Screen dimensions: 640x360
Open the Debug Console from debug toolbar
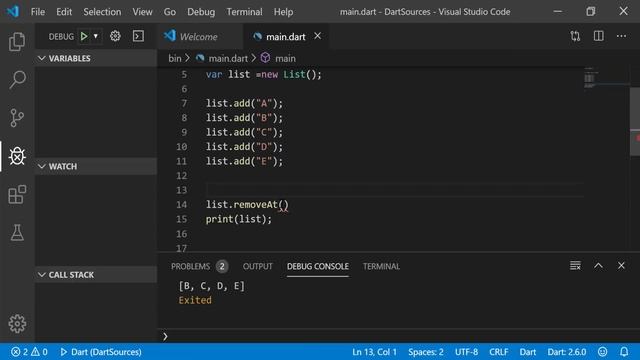pos(138,36)
